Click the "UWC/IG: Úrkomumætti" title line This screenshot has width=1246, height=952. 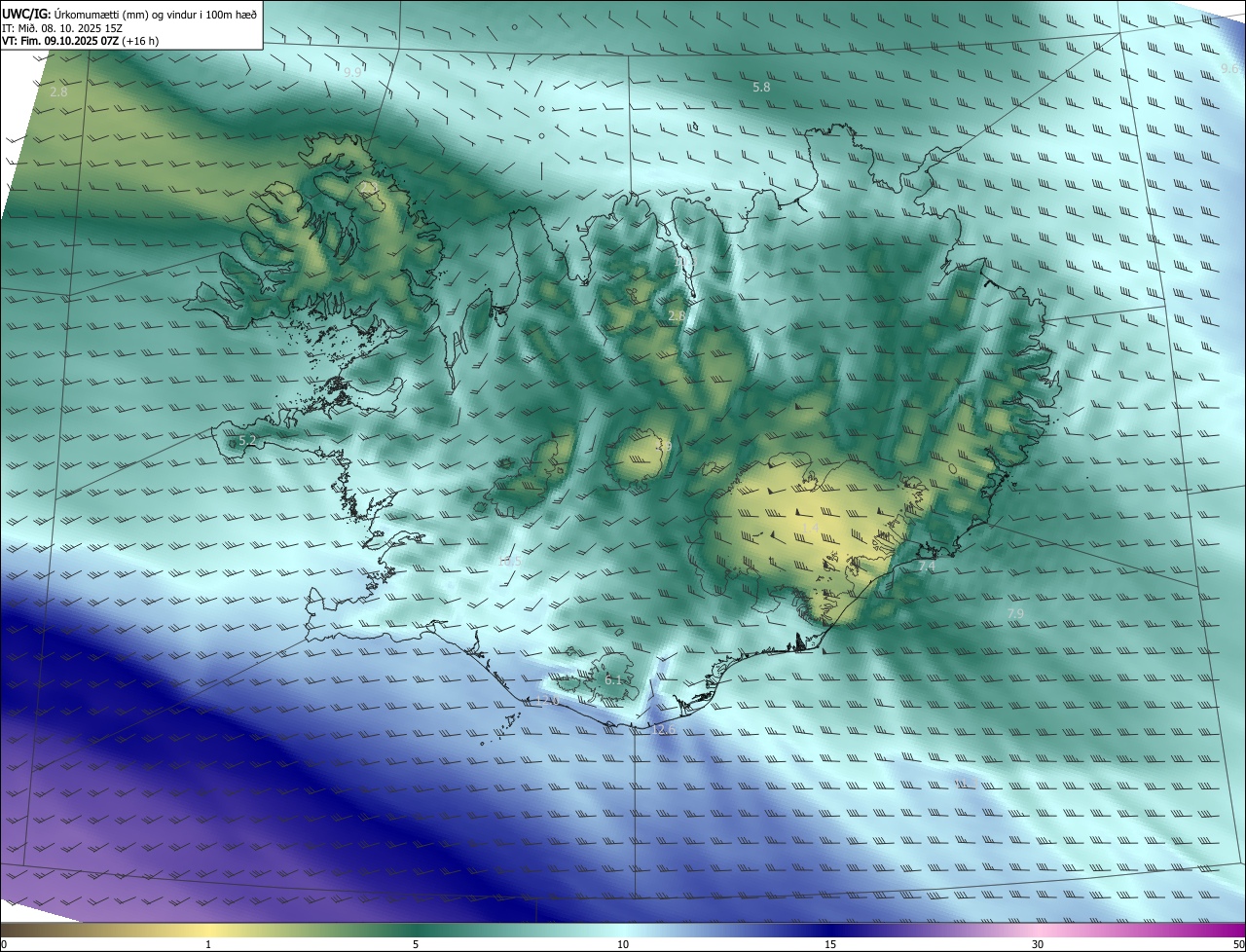pos(130,14)
